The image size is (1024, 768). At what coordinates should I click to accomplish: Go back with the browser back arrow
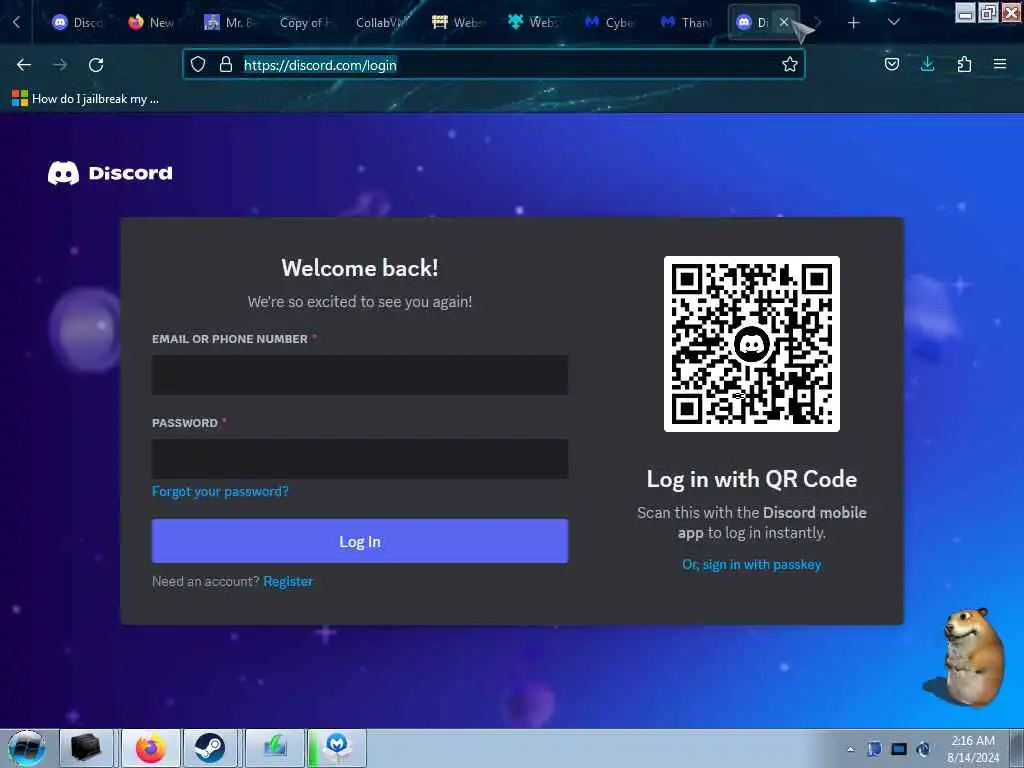pyautogui.click(x=24, y=65)
